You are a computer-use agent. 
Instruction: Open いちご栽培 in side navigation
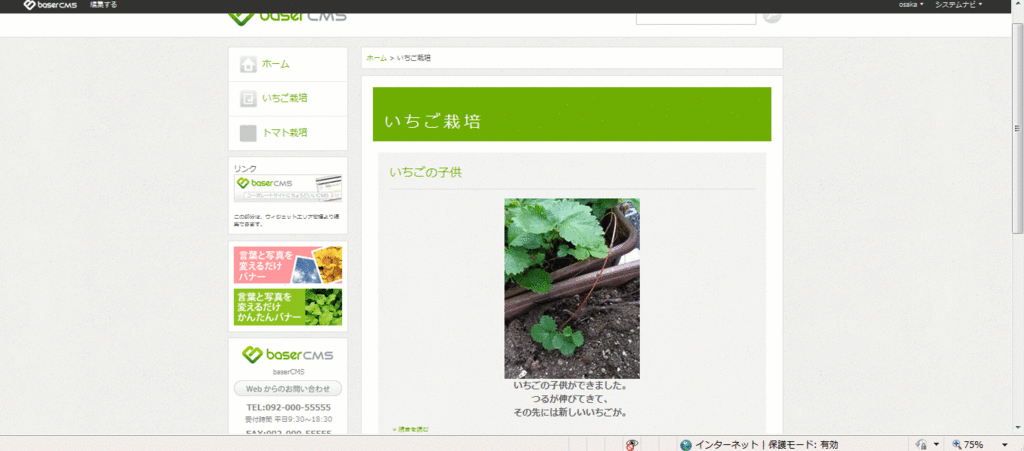285,99
